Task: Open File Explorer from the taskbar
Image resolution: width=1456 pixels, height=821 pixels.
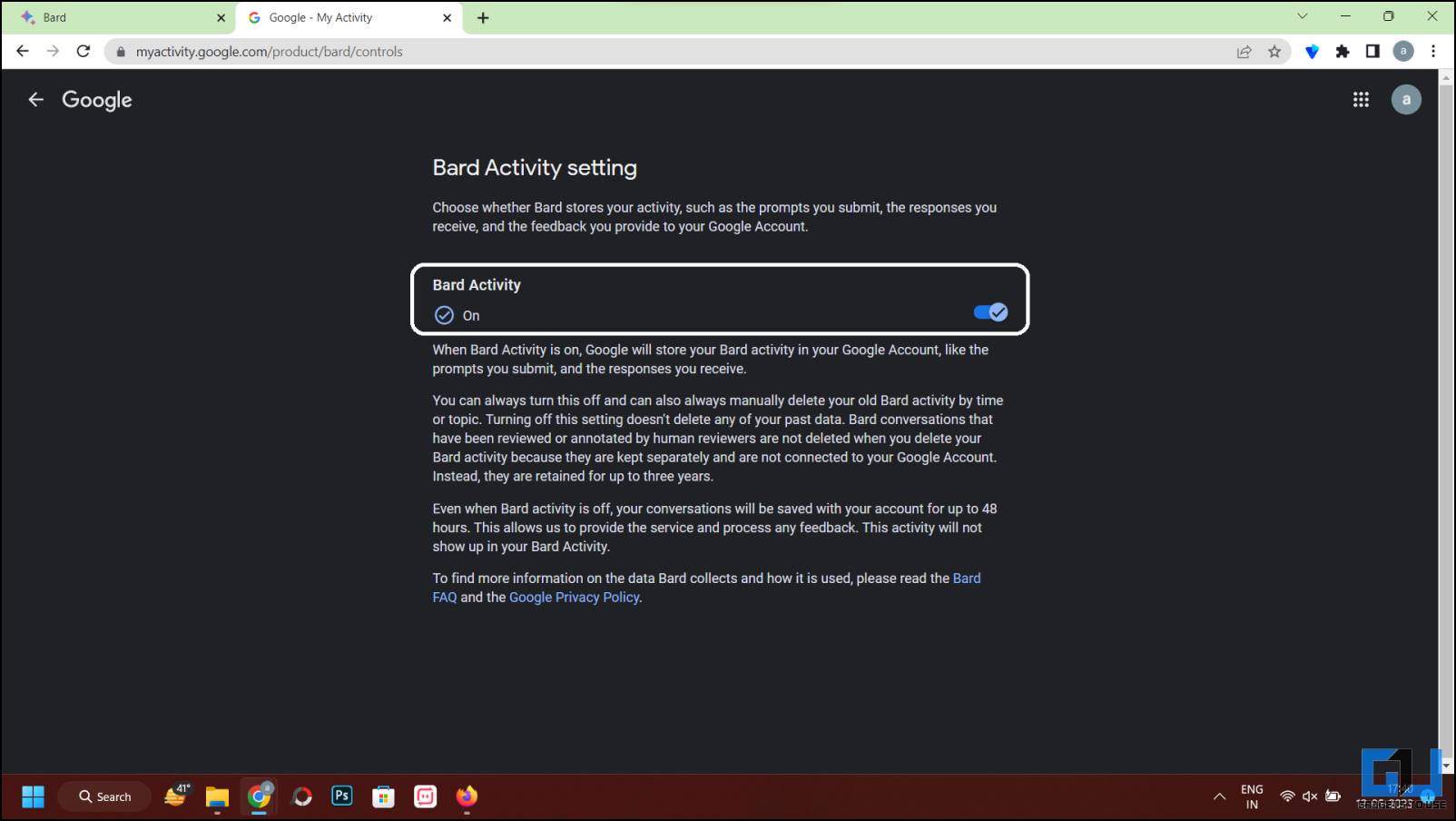Action: [x=217, y=796]
